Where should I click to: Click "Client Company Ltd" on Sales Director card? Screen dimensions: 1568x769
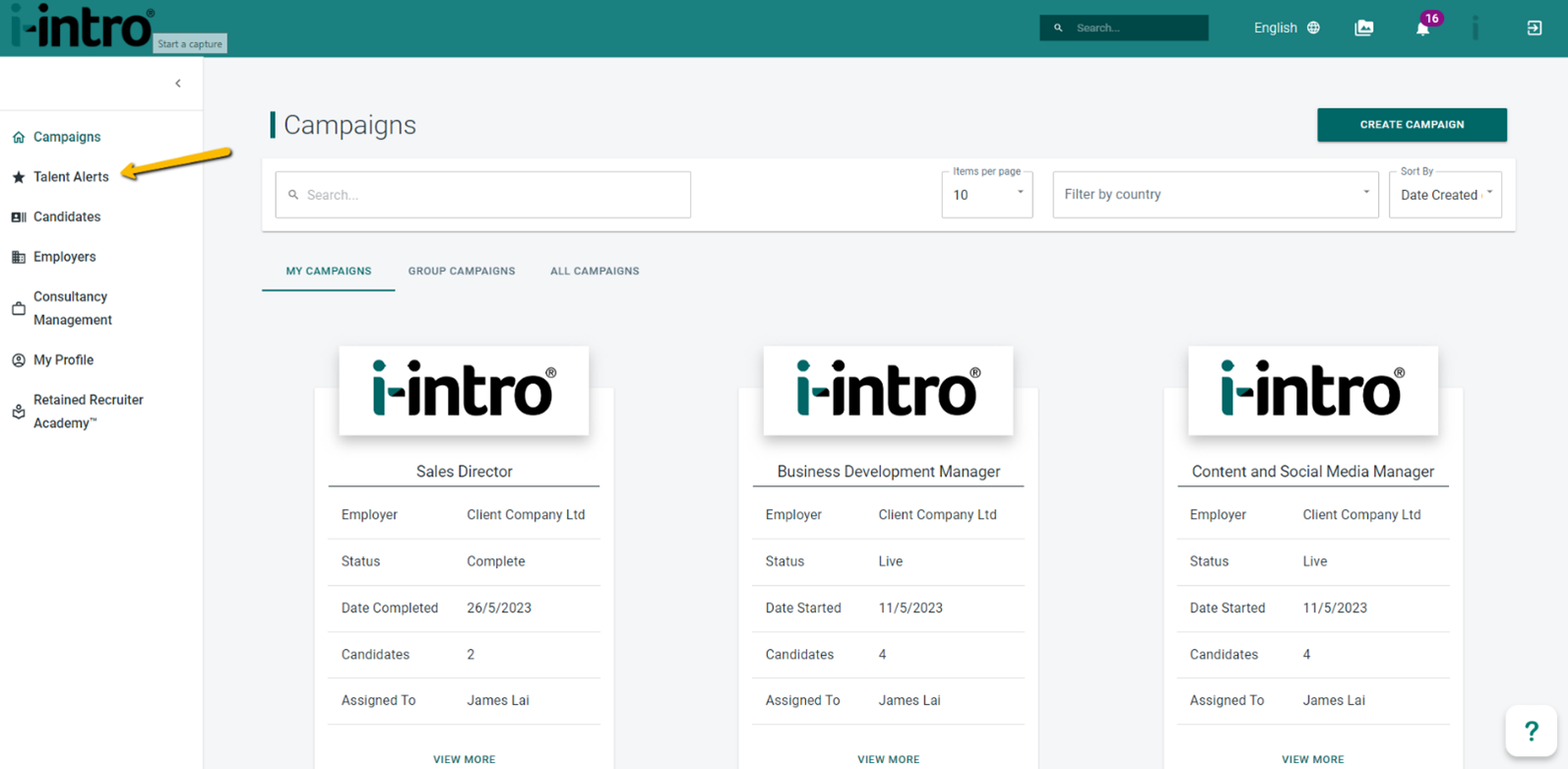pos(526,515)
